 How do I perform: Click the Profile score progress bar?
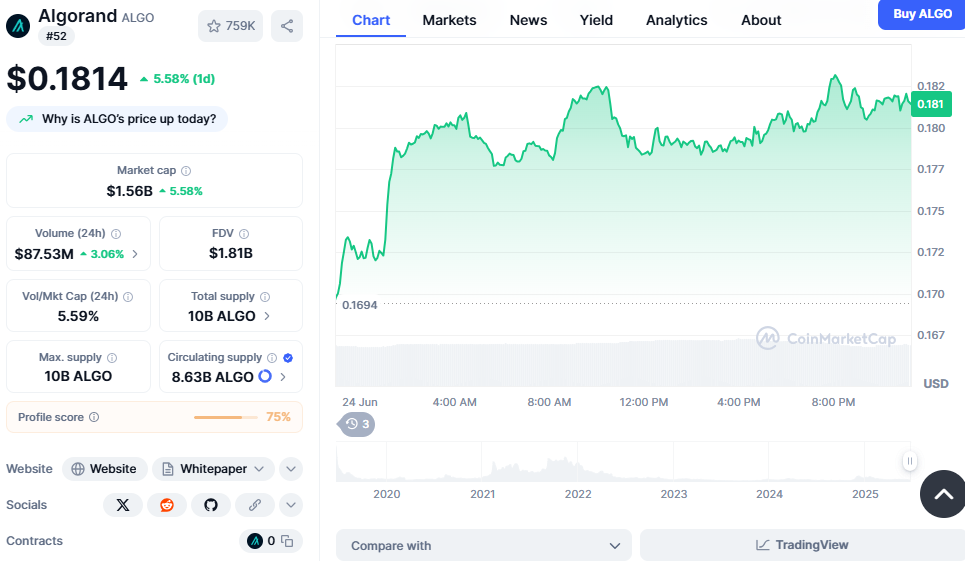click(x=226, y=418)
